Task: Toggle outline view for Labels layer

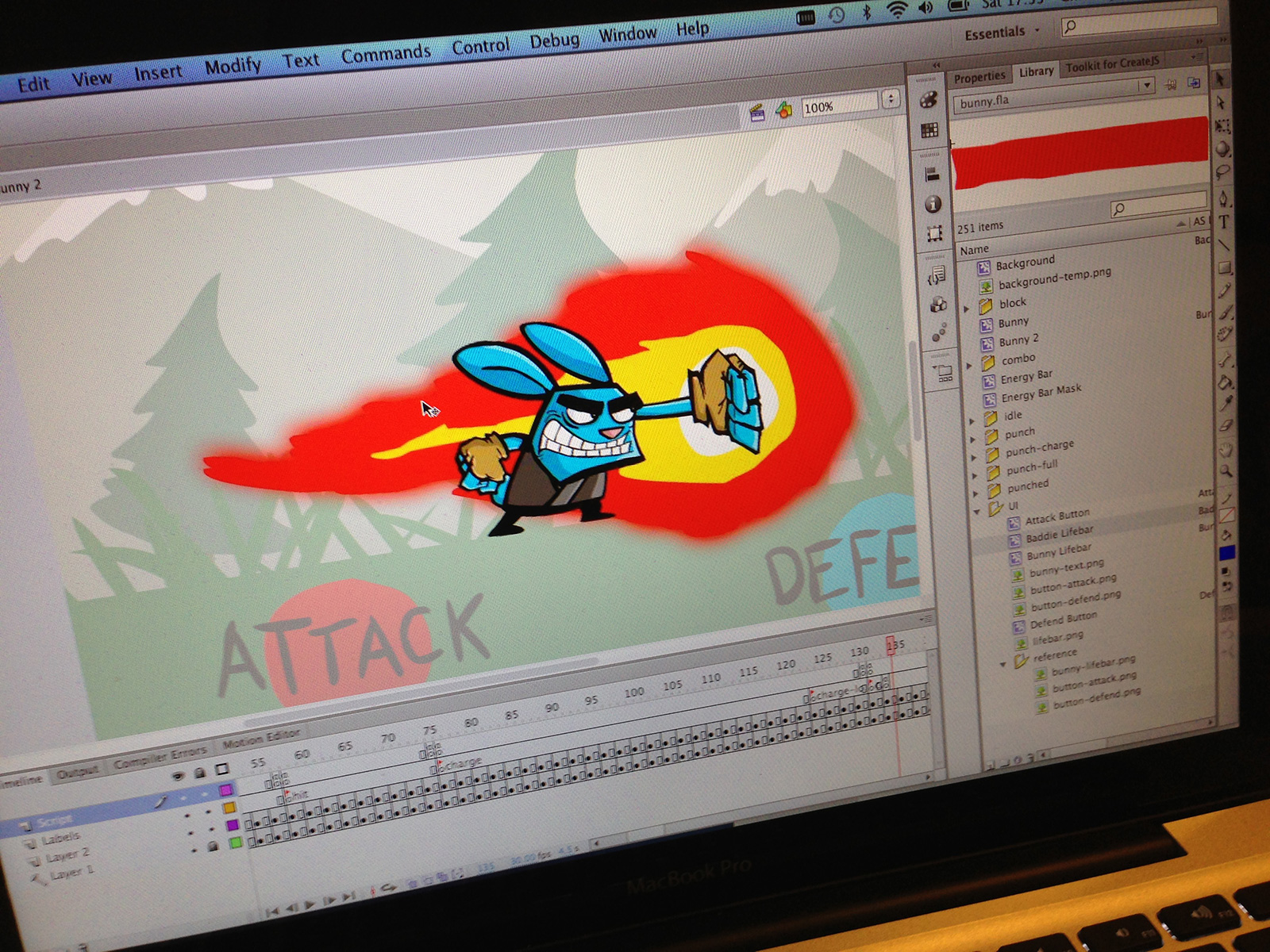Action: point(229,808)
